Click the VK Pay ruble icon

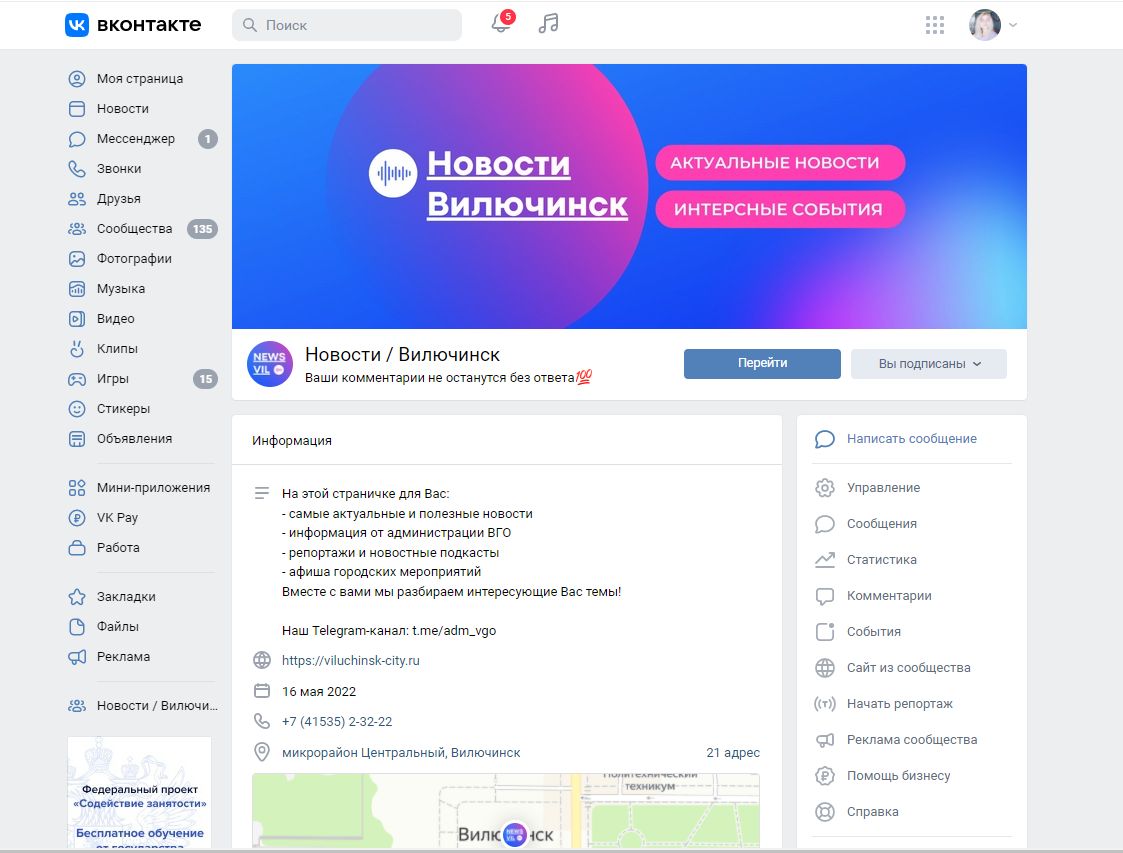[77, 518]
